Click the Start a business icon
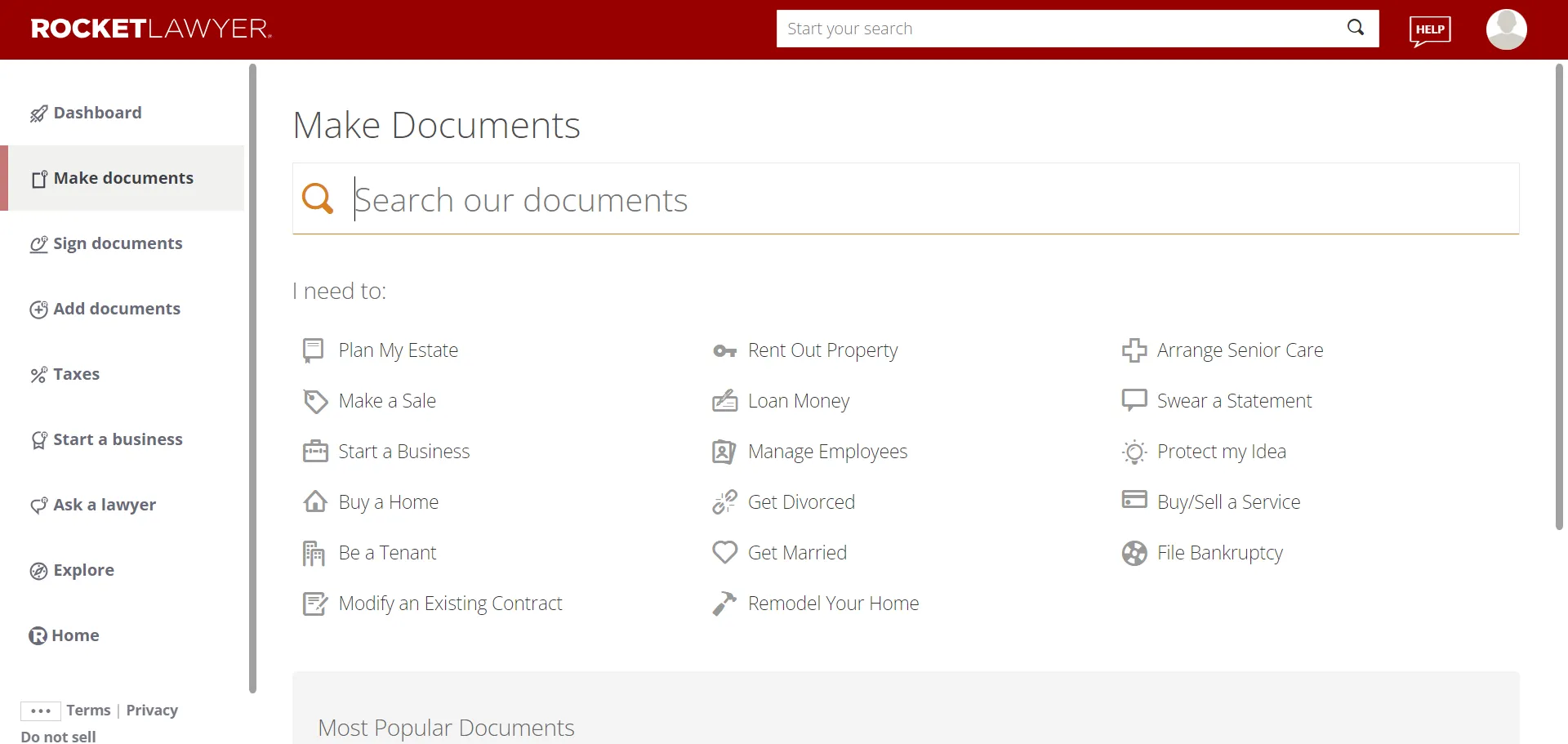The width and height of the screenshot is (1568, 744). click(x=37, y=439)
